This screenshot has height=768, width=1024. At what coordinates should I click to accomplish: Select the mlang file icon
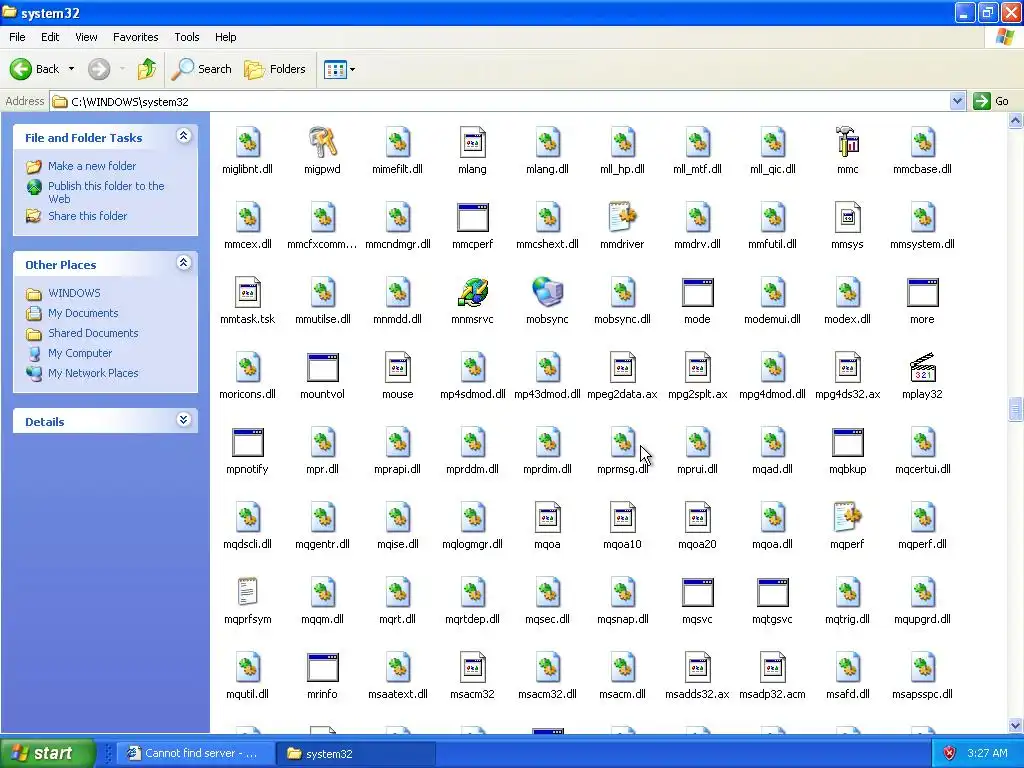(473, 142)
